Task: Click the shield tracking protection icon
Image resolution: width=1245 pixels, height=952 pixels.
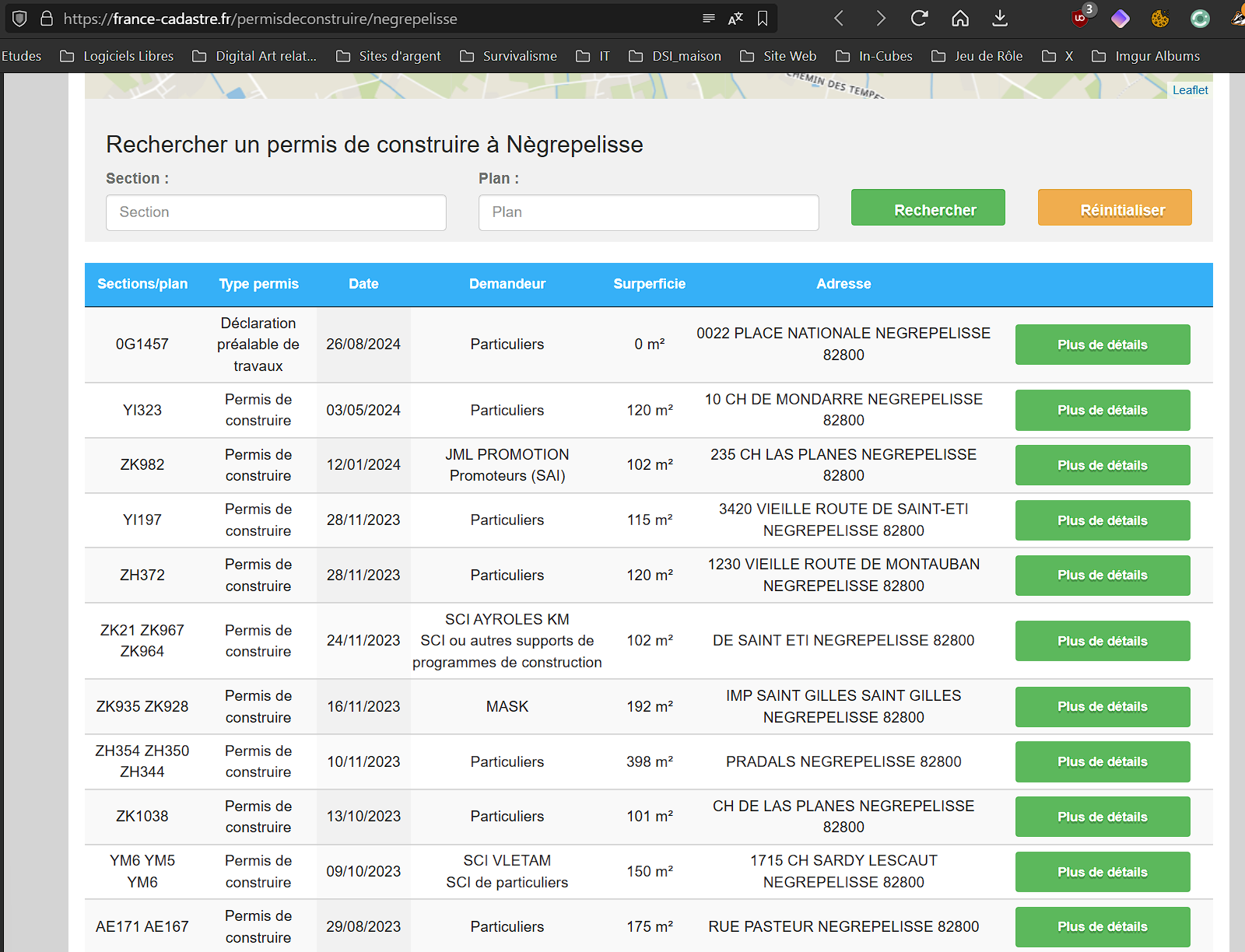Action: (20, 19)
